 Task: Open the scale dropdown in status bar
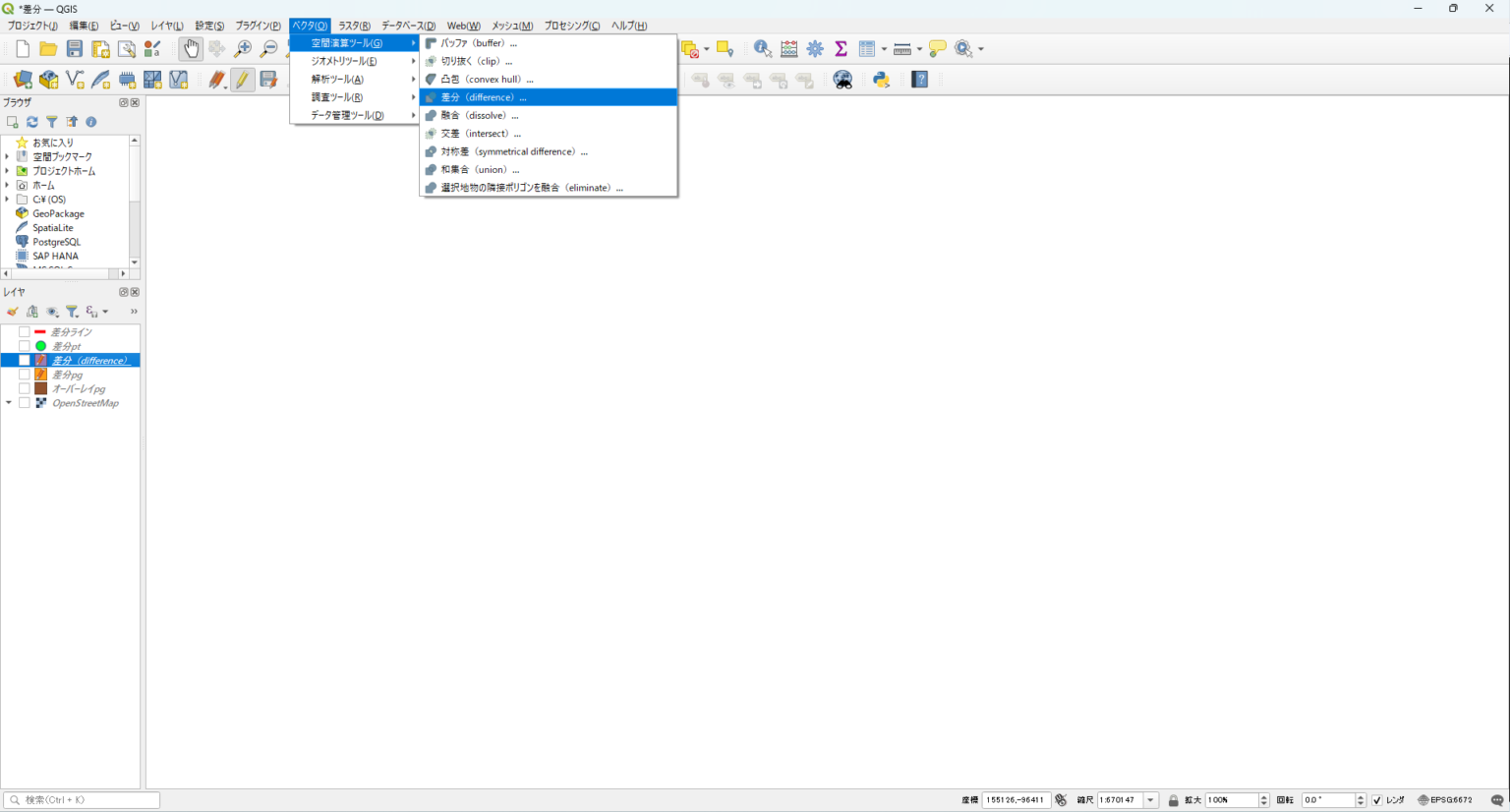(1150, 800)
